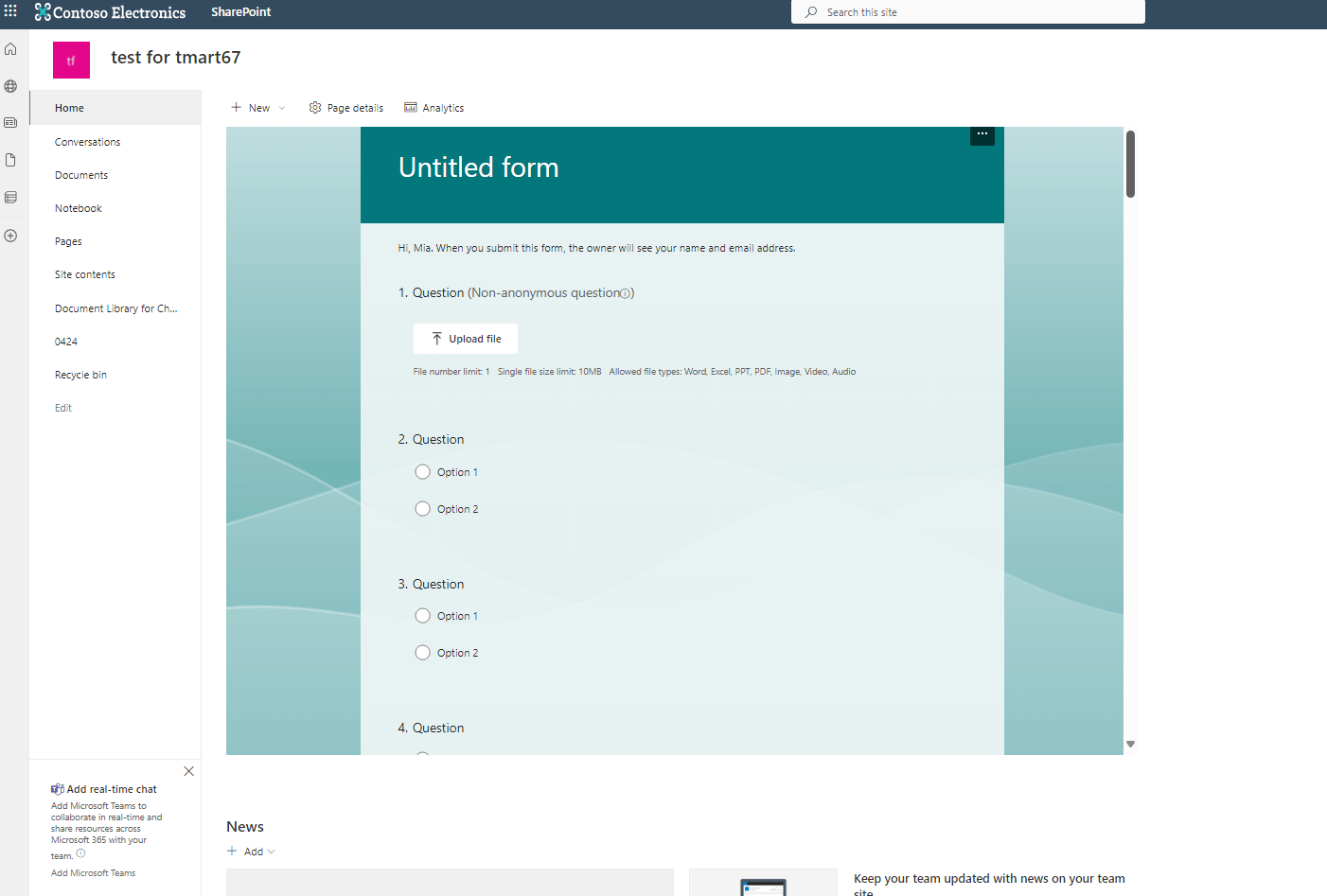Select Option 1 for Question 3
Image resolution: width=1327 pixels, height=896 pixels.
(423, 616)
